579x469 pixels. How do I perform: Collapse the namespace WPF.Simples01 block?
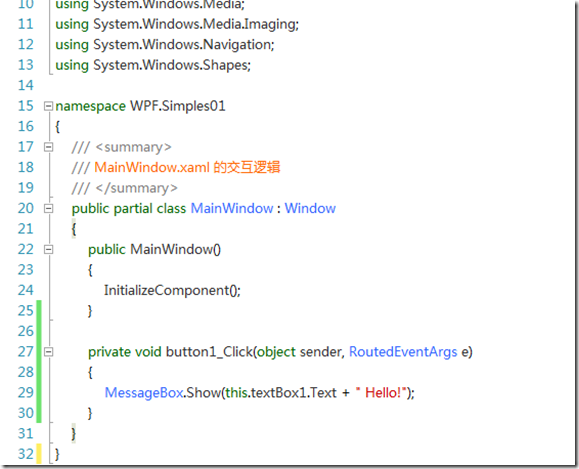(x=48, y=106)
